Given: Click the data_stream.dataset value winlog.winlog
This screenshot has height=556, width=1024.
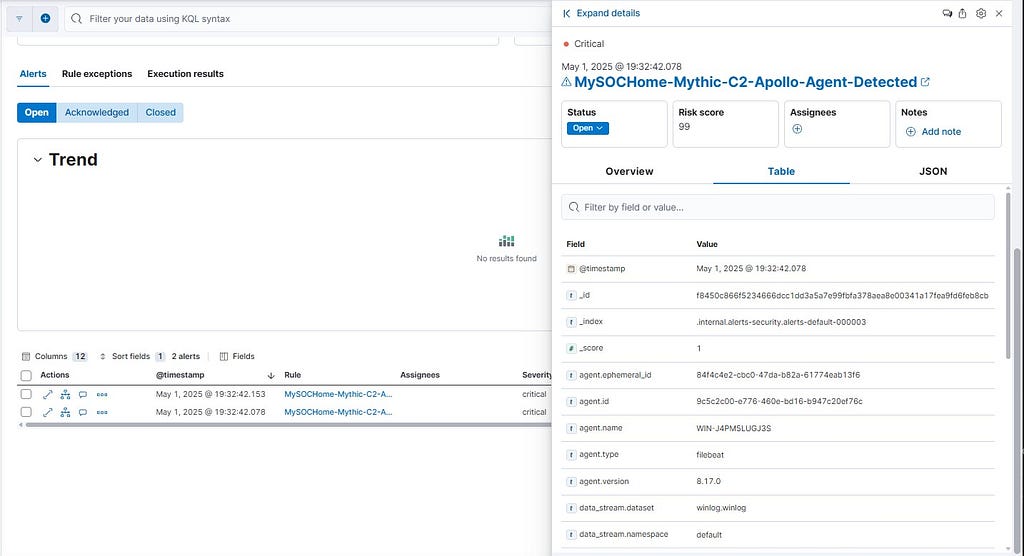Looking at the screenshot, I should point(721,508).
